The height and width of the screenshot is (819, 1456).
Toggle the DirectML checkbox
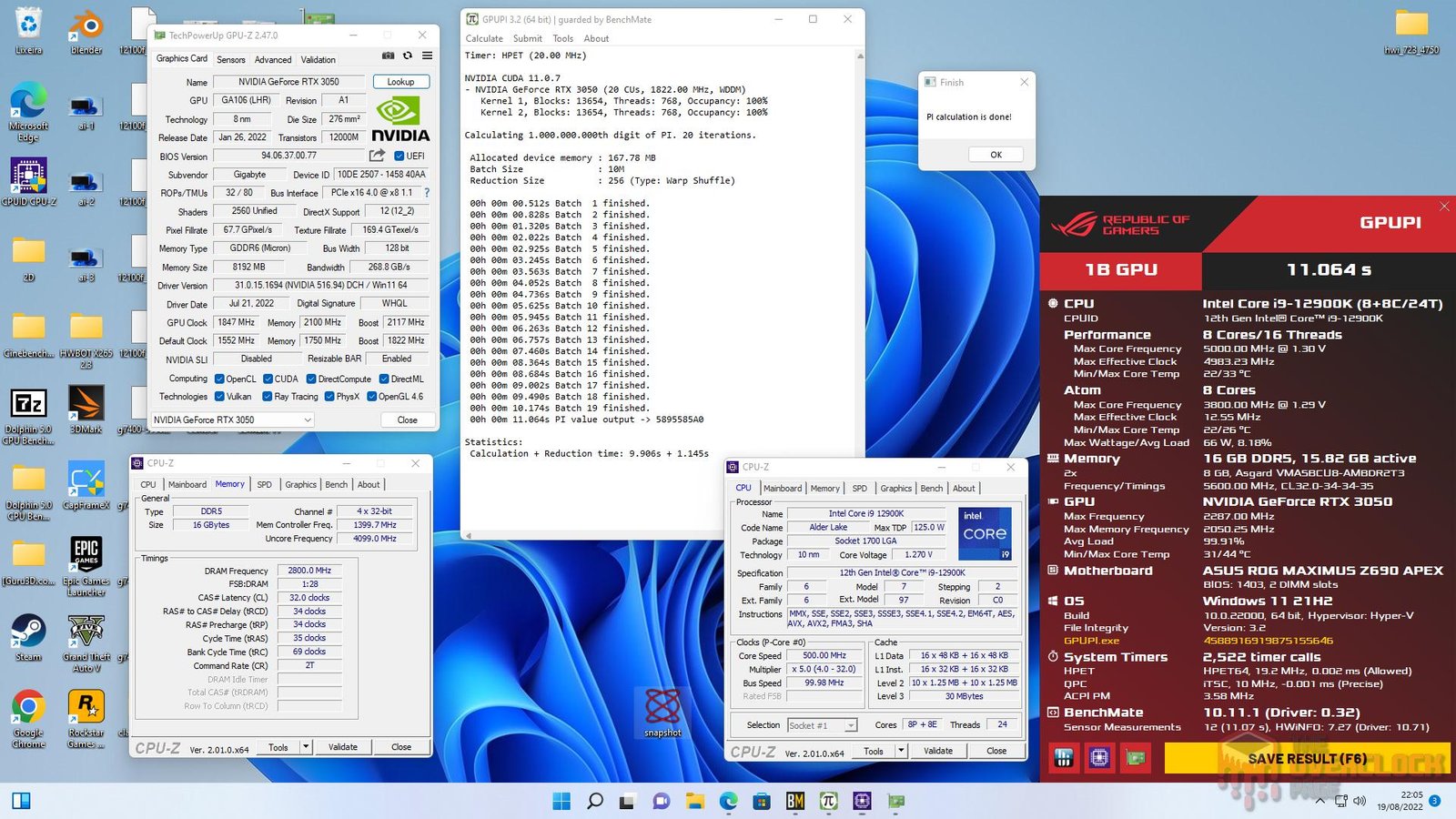click(x=384, y=379)
